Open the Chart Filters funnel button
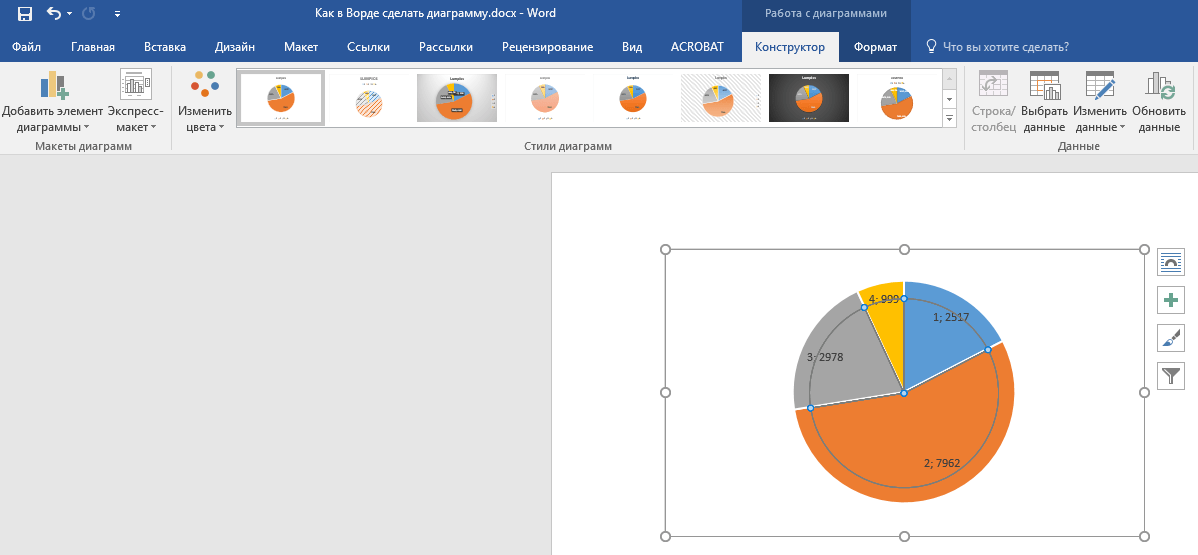The image size is (1198, 555). [x=1171, y=376]
